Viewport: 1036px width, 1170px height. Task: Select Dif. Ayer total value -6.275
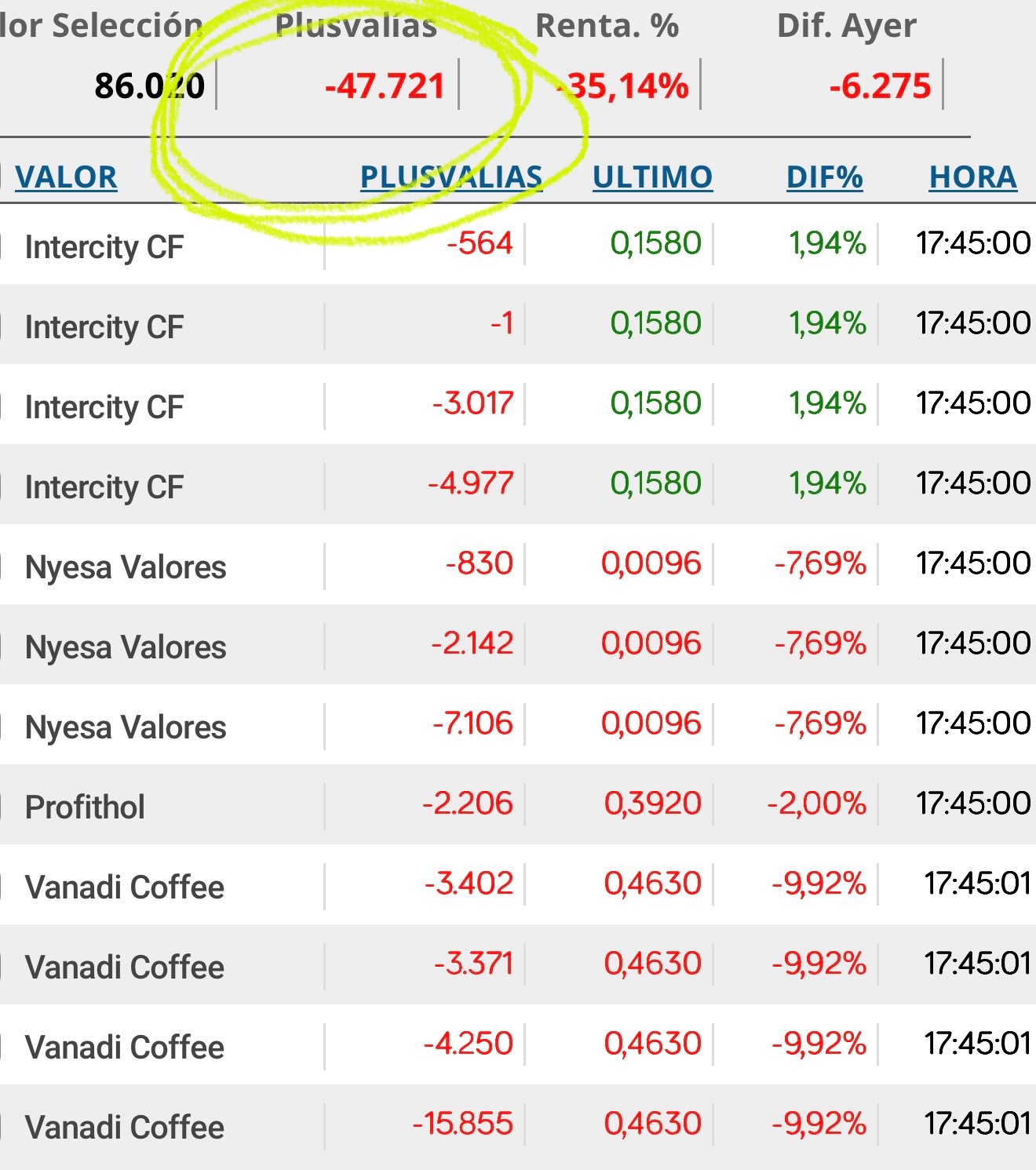880,86
